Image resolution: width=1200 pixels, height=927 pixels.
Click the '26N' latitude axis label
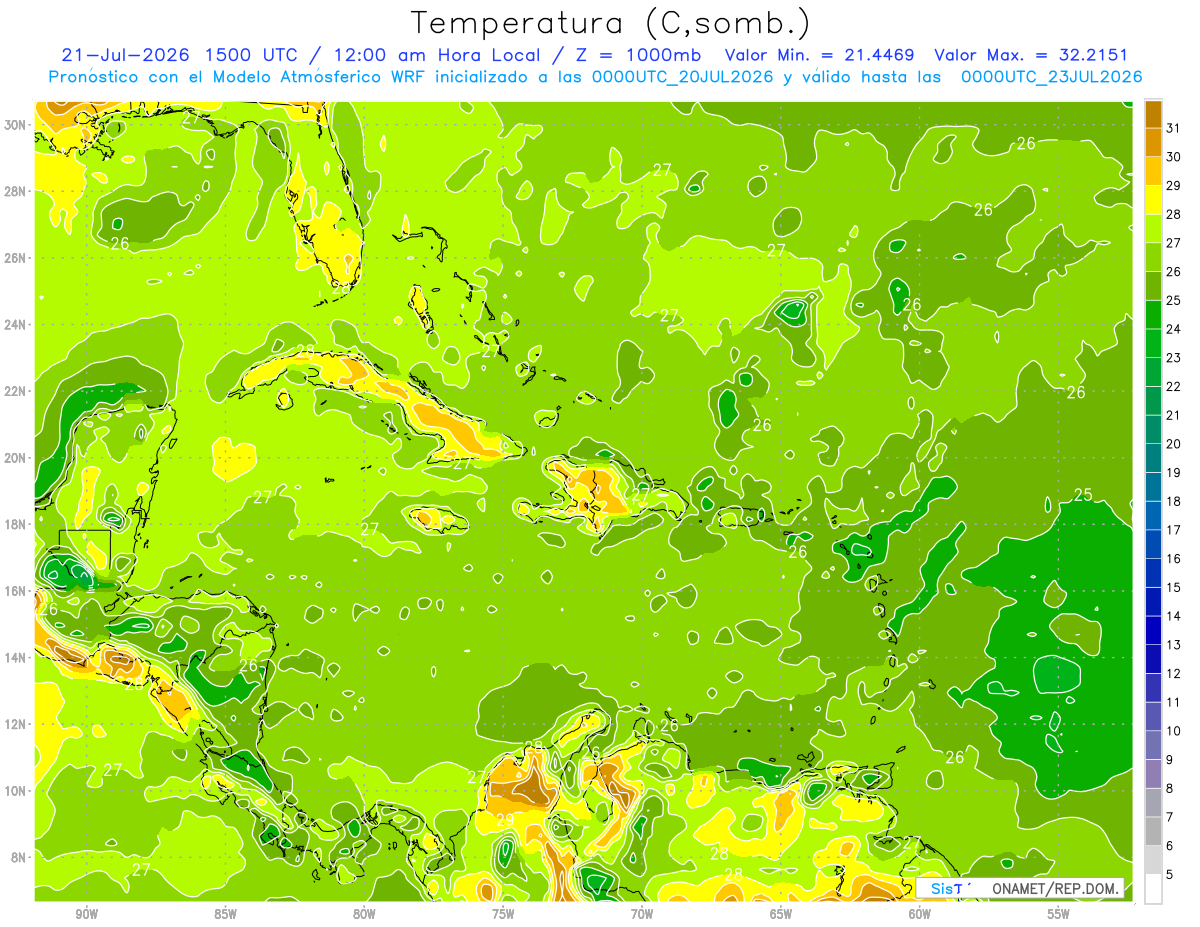click(x=17, y=258)
